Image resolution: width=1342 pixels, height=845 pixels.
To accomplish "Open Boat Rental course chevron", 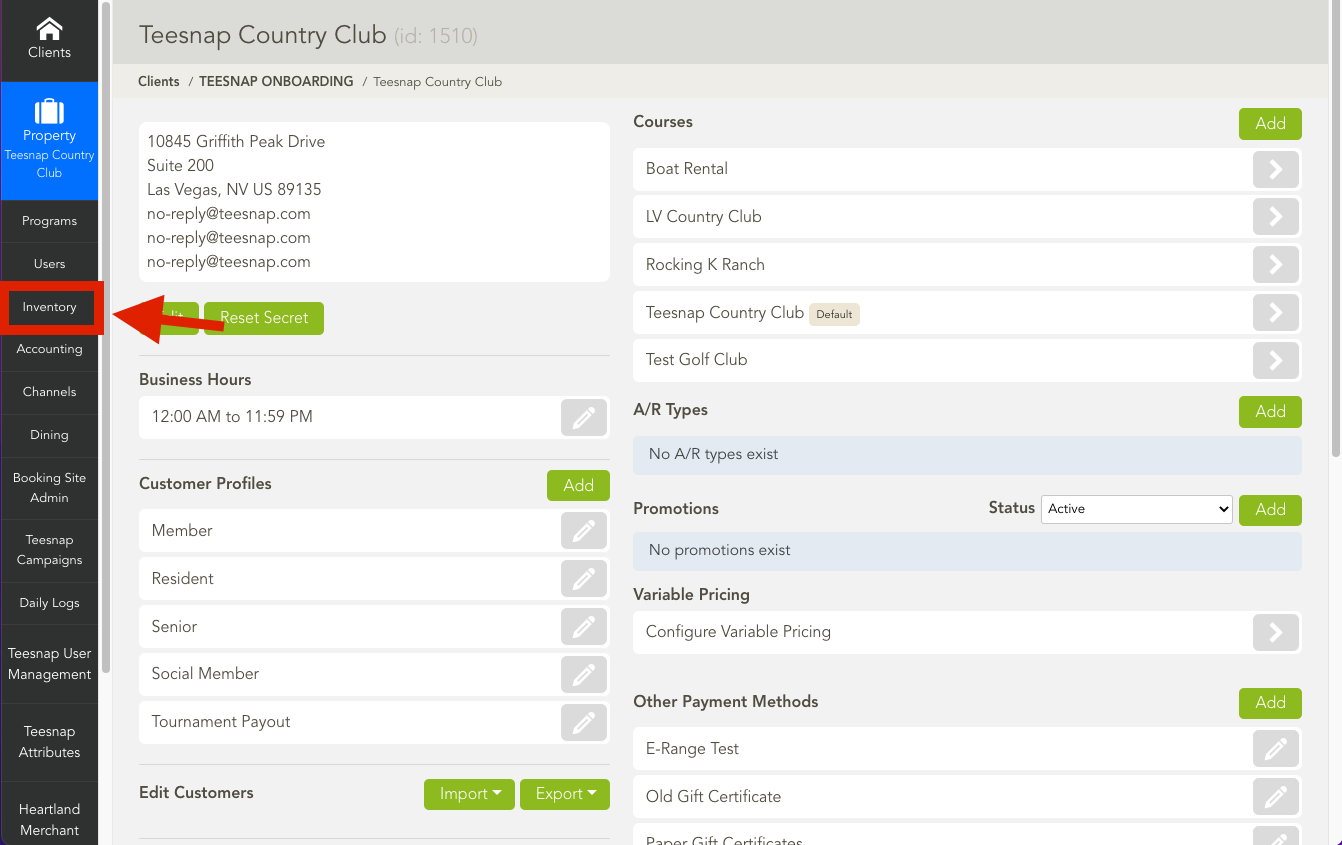I will tap(1275, 169).
